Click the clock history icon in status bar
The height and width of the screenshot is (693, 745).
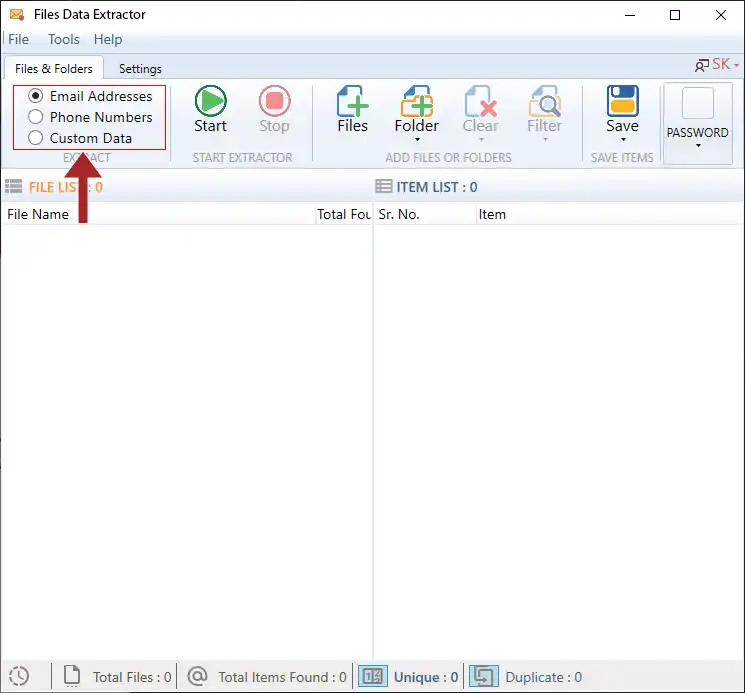pos(19,676)
